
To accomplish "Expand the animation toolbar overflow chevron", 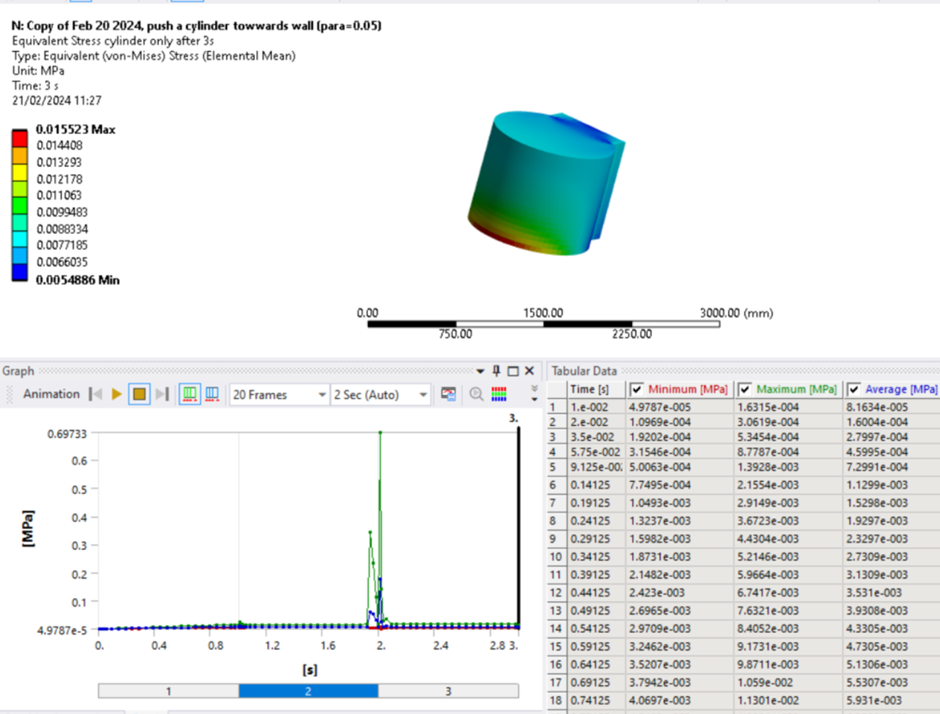I will [534, 393].
